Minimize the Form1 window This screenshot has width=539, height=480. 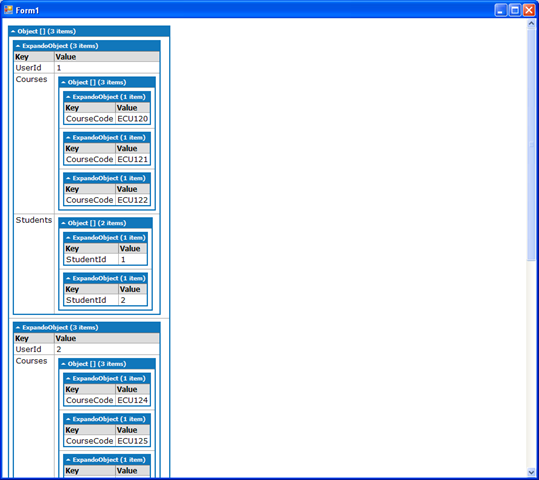500,10
